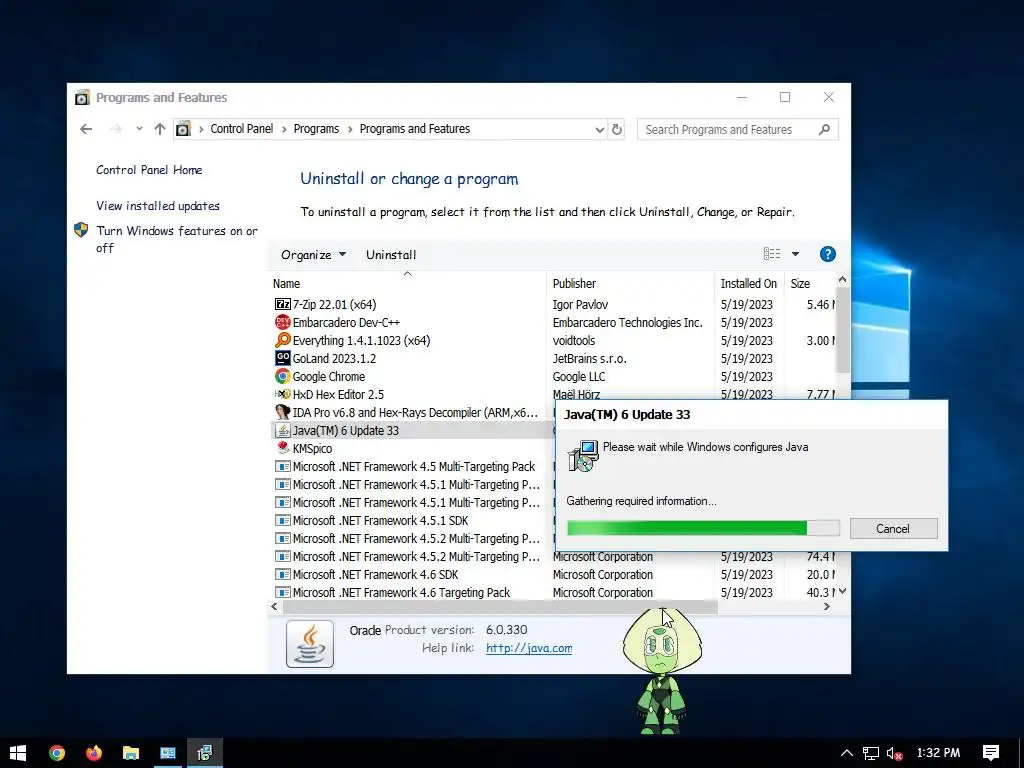Open Turn Windows features on or off

177,239
